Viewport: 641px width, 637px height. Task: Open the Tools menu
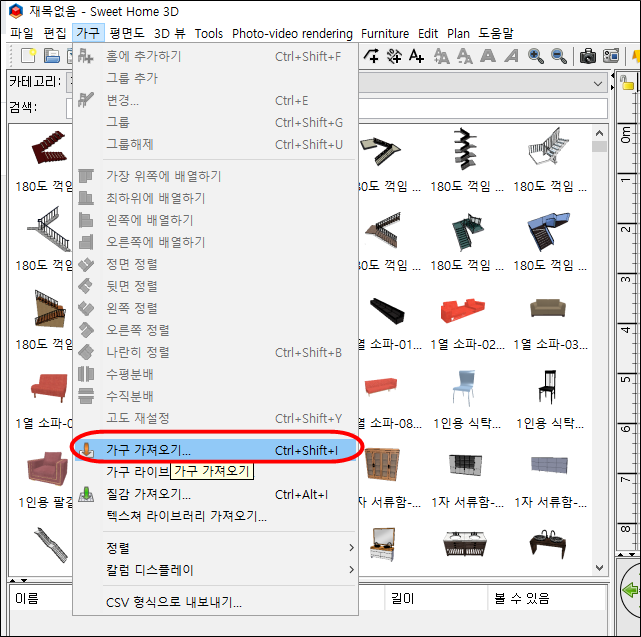[x=208, y=33]
